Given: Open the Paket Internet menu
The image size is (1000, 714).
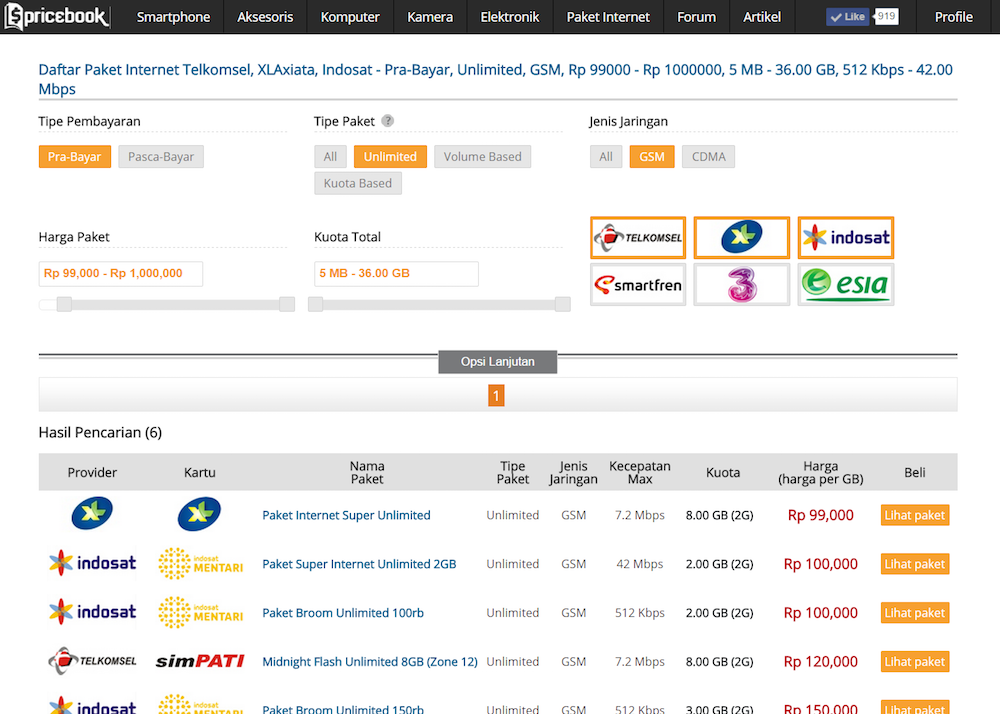Looking at the screenshot, I should (x=608, y=17).
